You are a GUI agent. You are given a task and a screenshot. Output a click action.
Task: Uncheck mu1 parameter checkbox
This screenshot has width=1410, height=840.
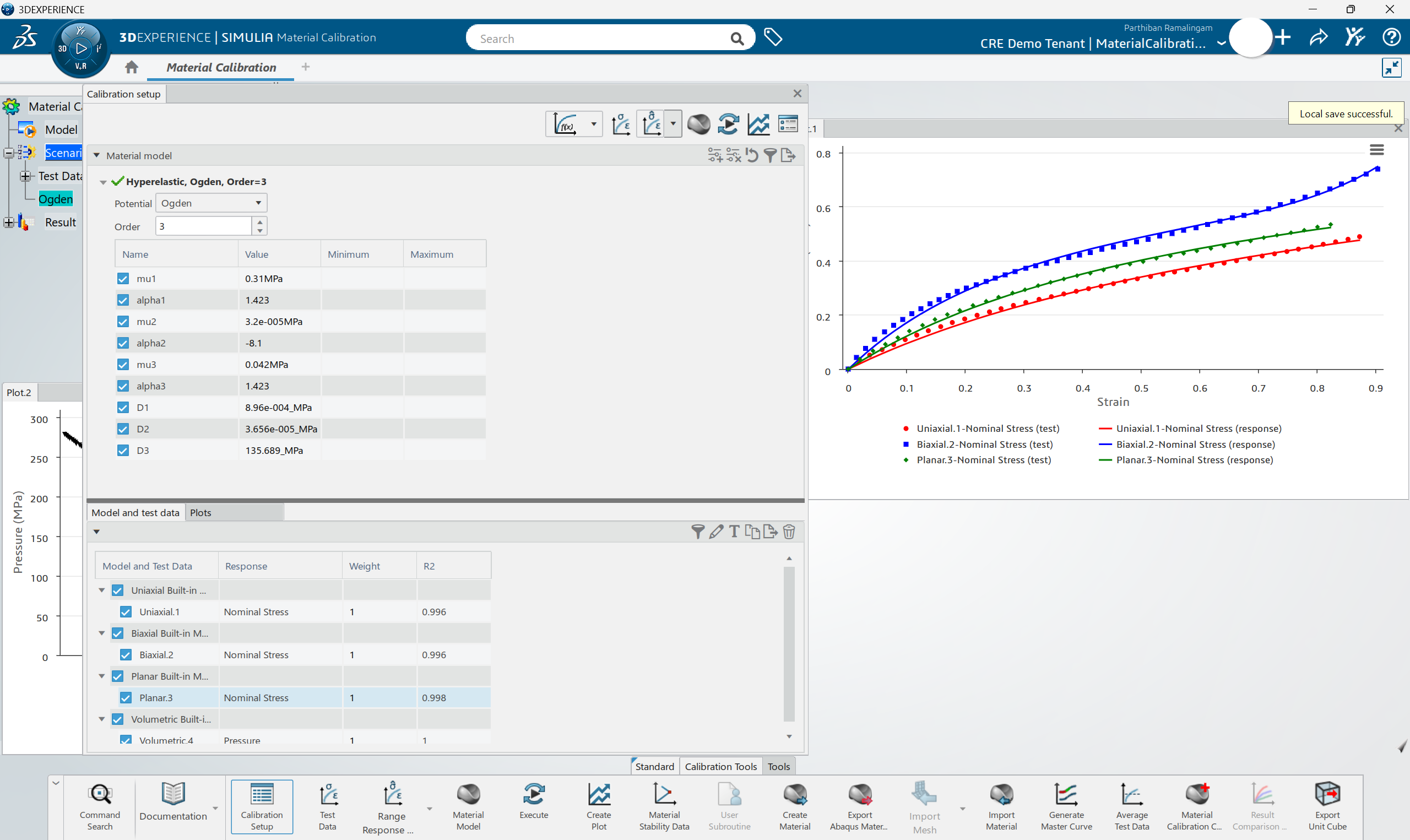click(x=123, y=279)
